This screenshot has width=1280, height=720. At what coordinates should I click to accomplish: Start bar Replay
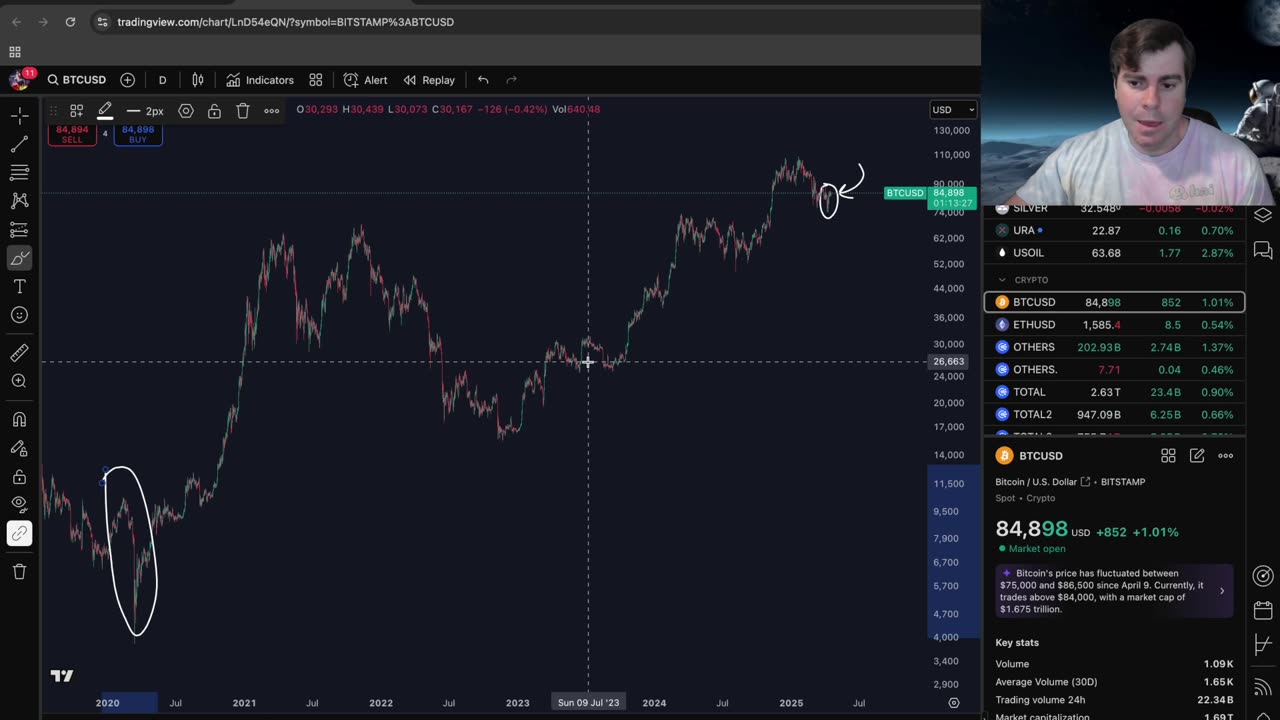429,80
